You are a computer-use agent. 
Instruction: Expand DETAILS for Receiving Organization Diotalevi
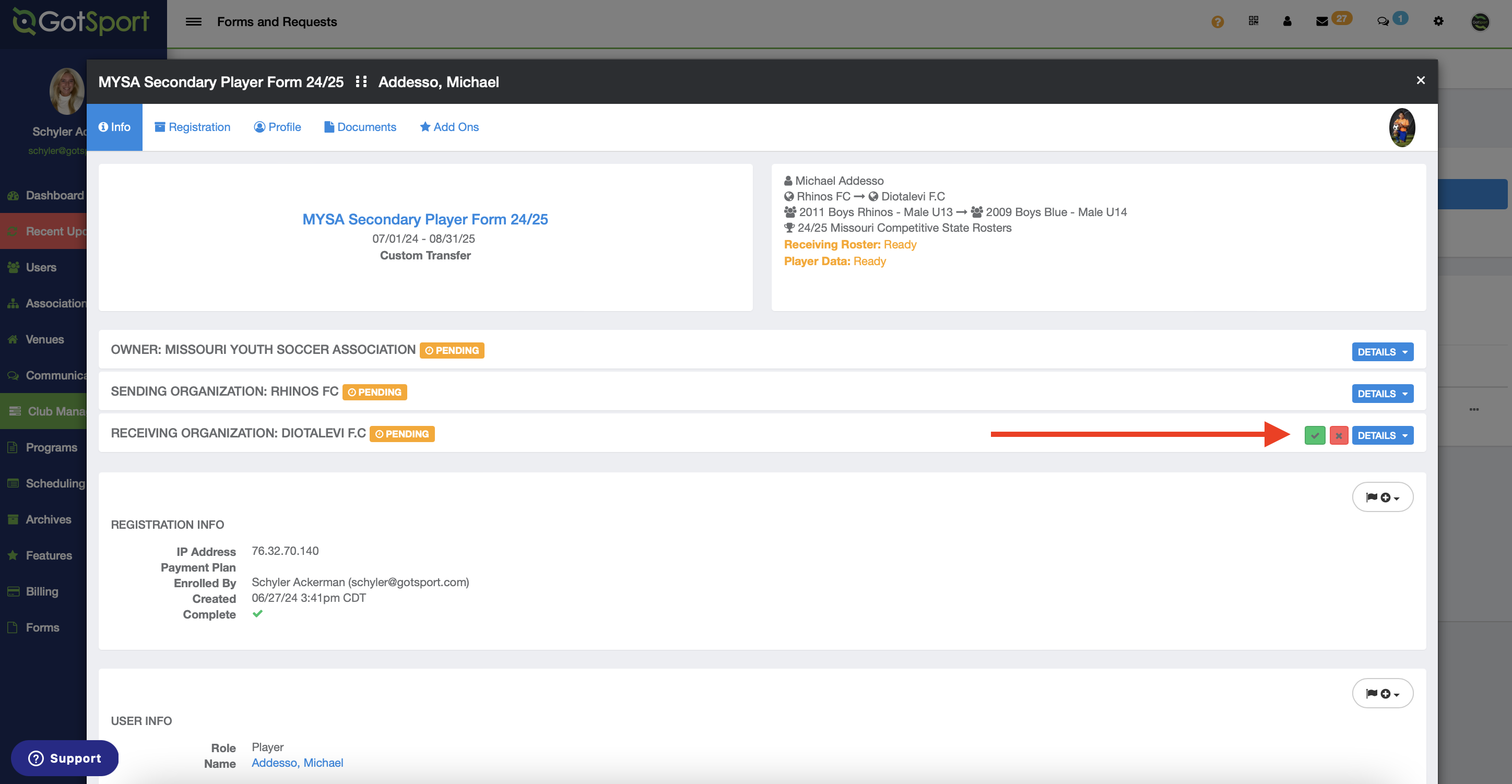tap(1383, 435)
